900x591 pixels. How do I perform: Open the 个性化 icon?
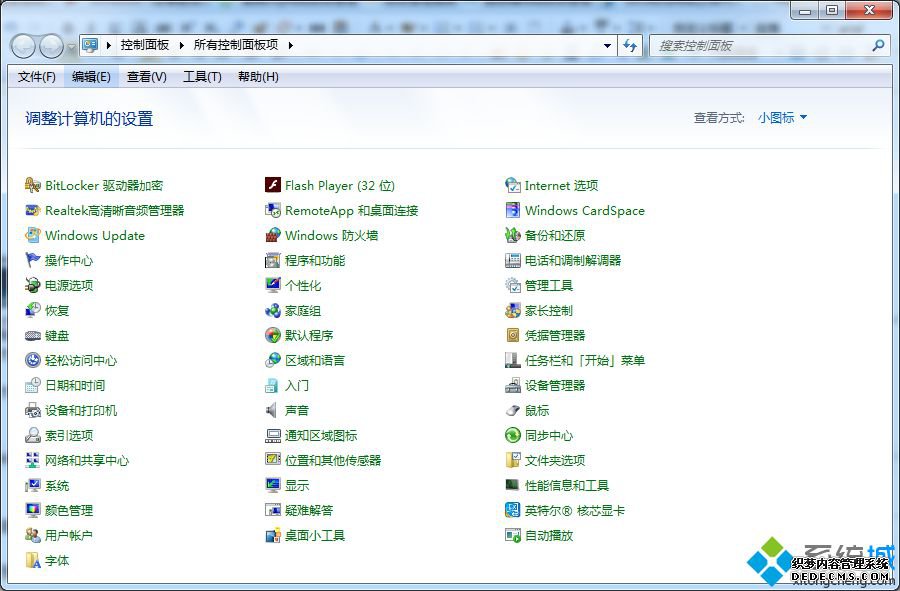tap(273, 285)
